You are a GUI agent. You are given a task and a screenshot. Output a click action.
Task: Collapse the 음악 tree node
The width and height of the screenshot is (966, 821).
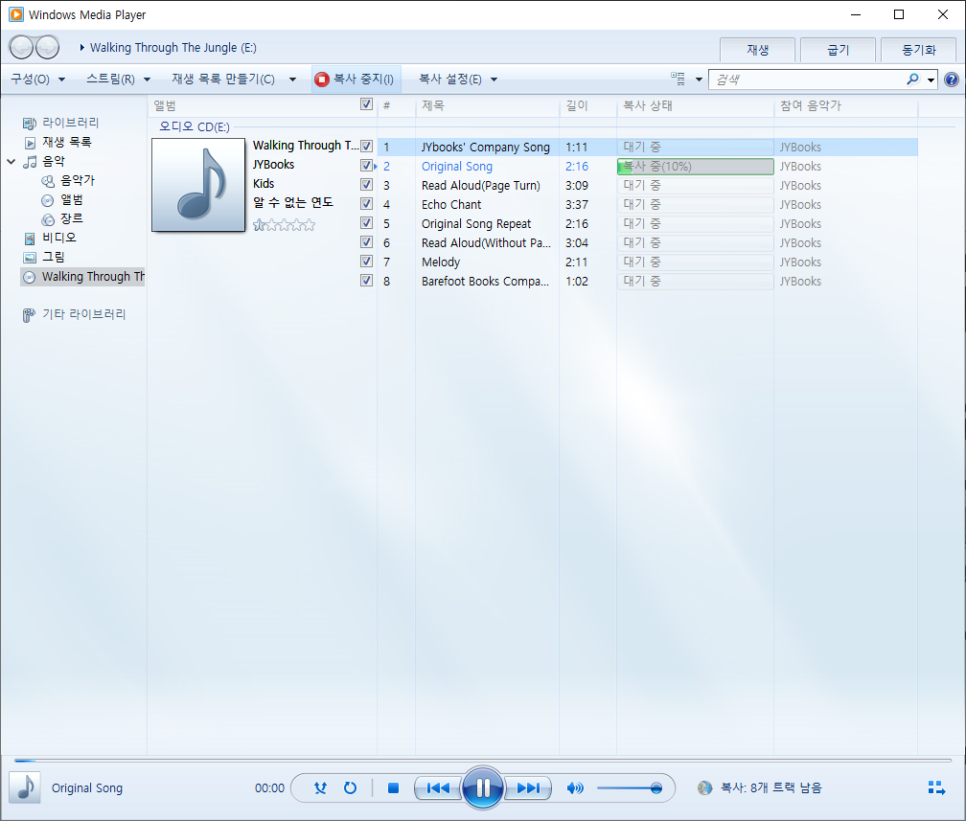tap(11, 161)
